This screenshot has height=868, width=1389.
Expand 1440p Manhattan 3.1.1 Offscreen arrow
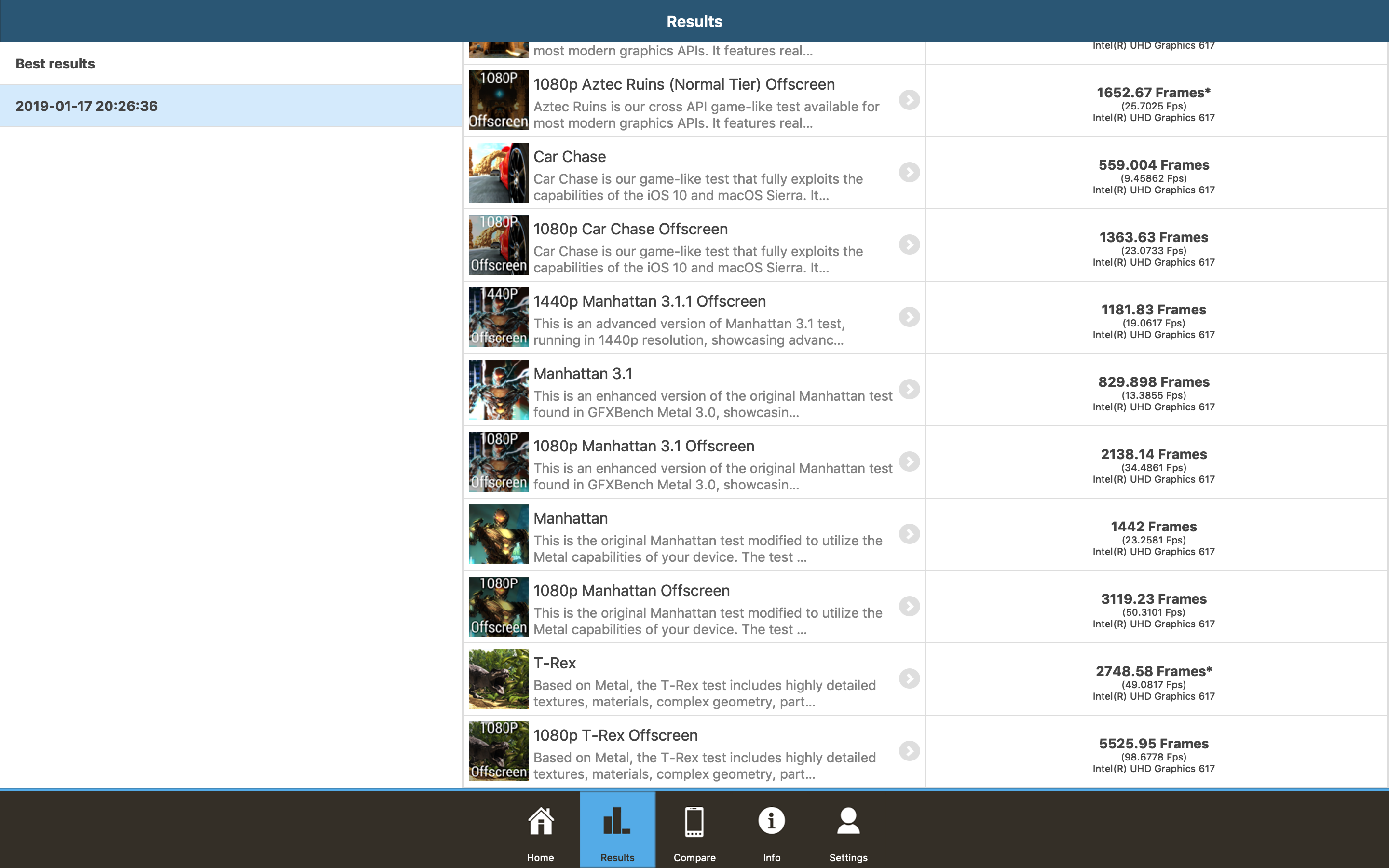[x=909, y=317]
